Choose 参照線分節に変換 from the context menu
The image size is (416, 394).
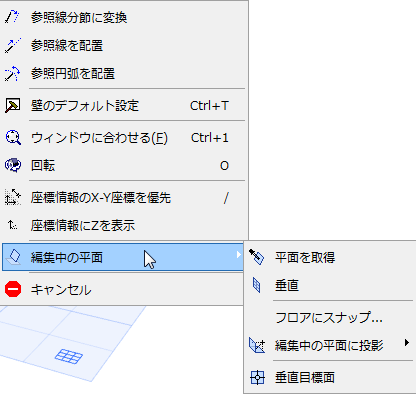click(x=123, y=17)
